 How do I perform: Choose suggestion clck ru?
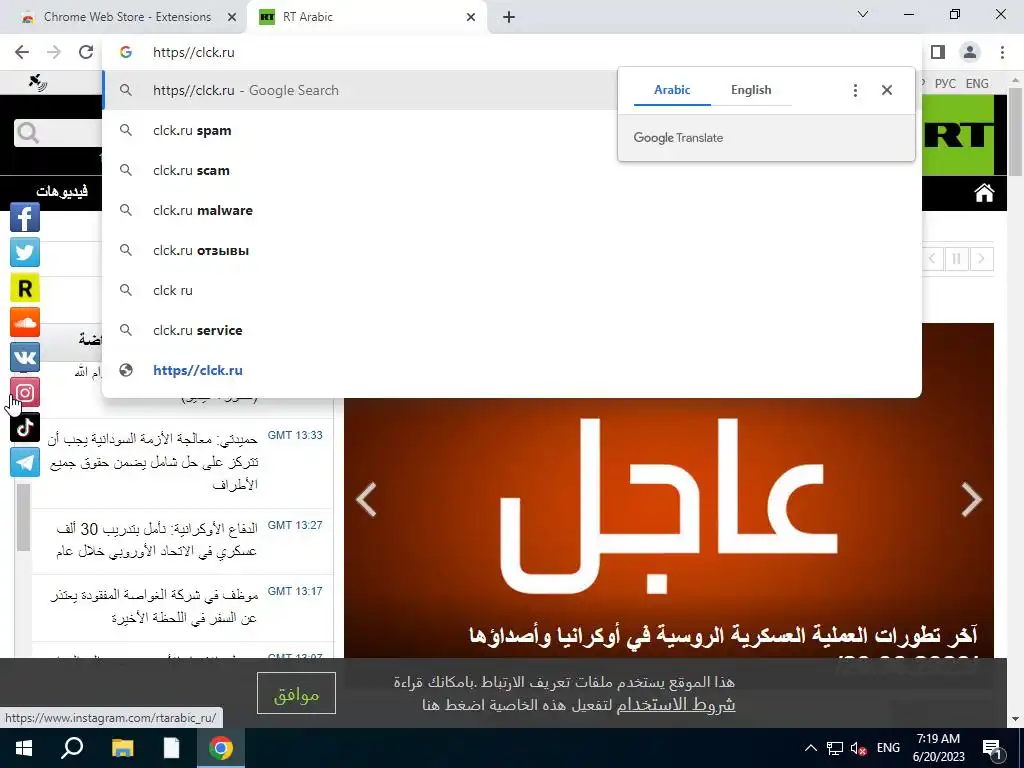(x=512, y=290)
